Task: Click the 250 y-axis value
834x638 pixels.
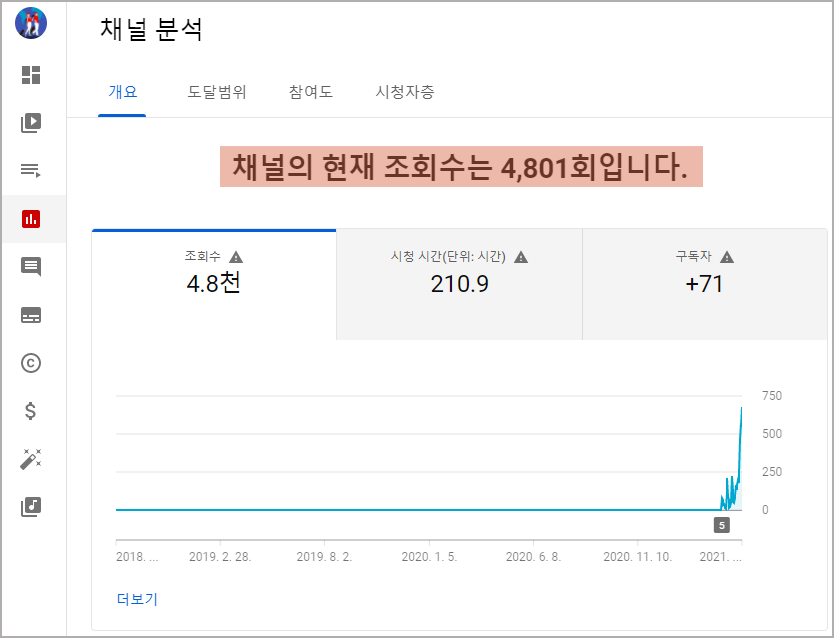Action: [x=772, y=472]
